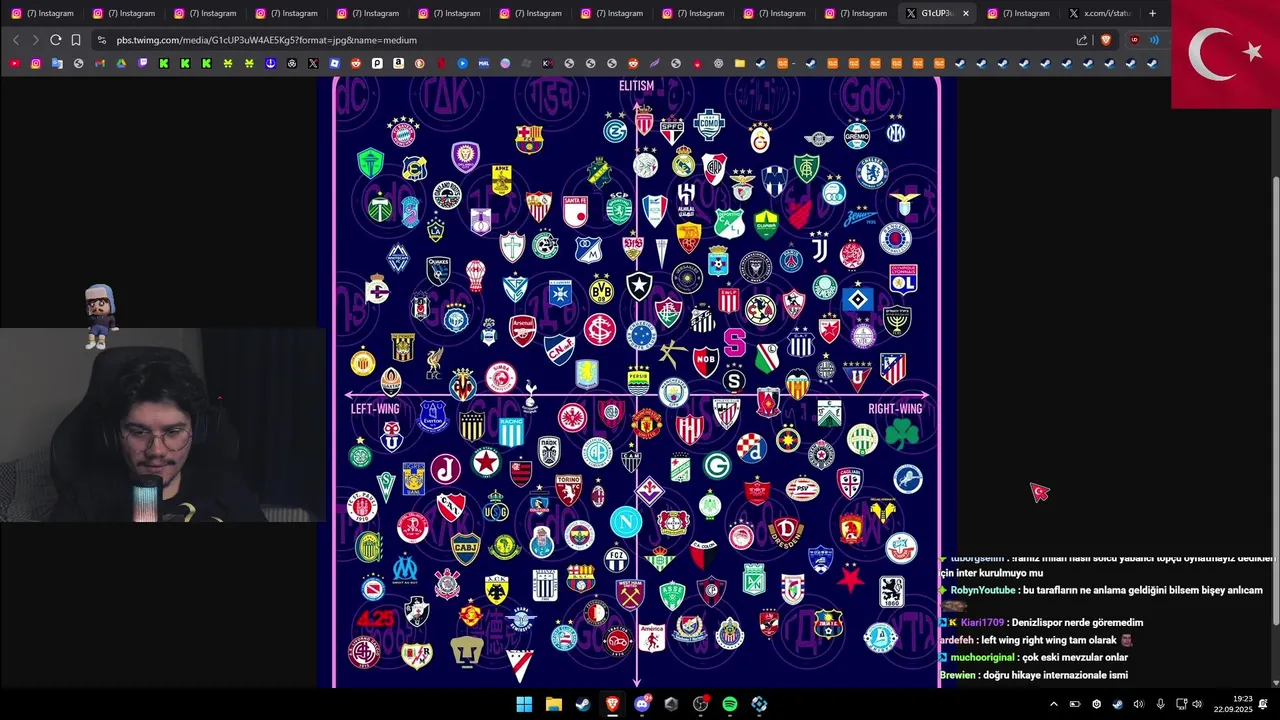Viewport: 1280px width, 720px height.
Task: Open the uBlock Origin extension icon
Action: click(x=1134, y=40)
